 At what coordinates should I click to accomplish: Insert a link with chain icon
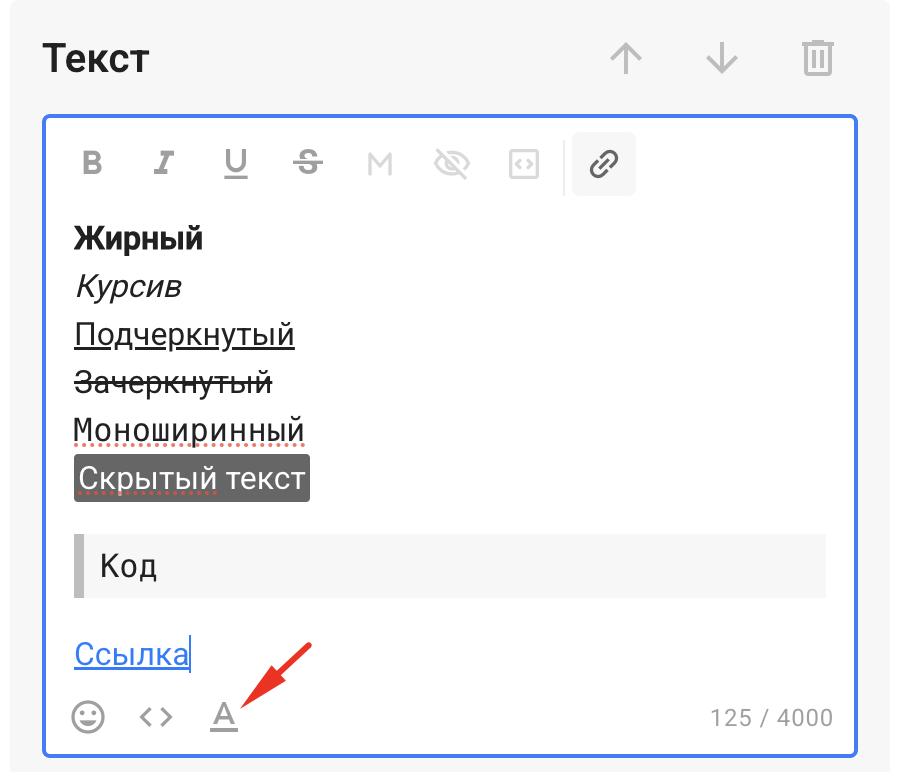[x=604, y=163]
